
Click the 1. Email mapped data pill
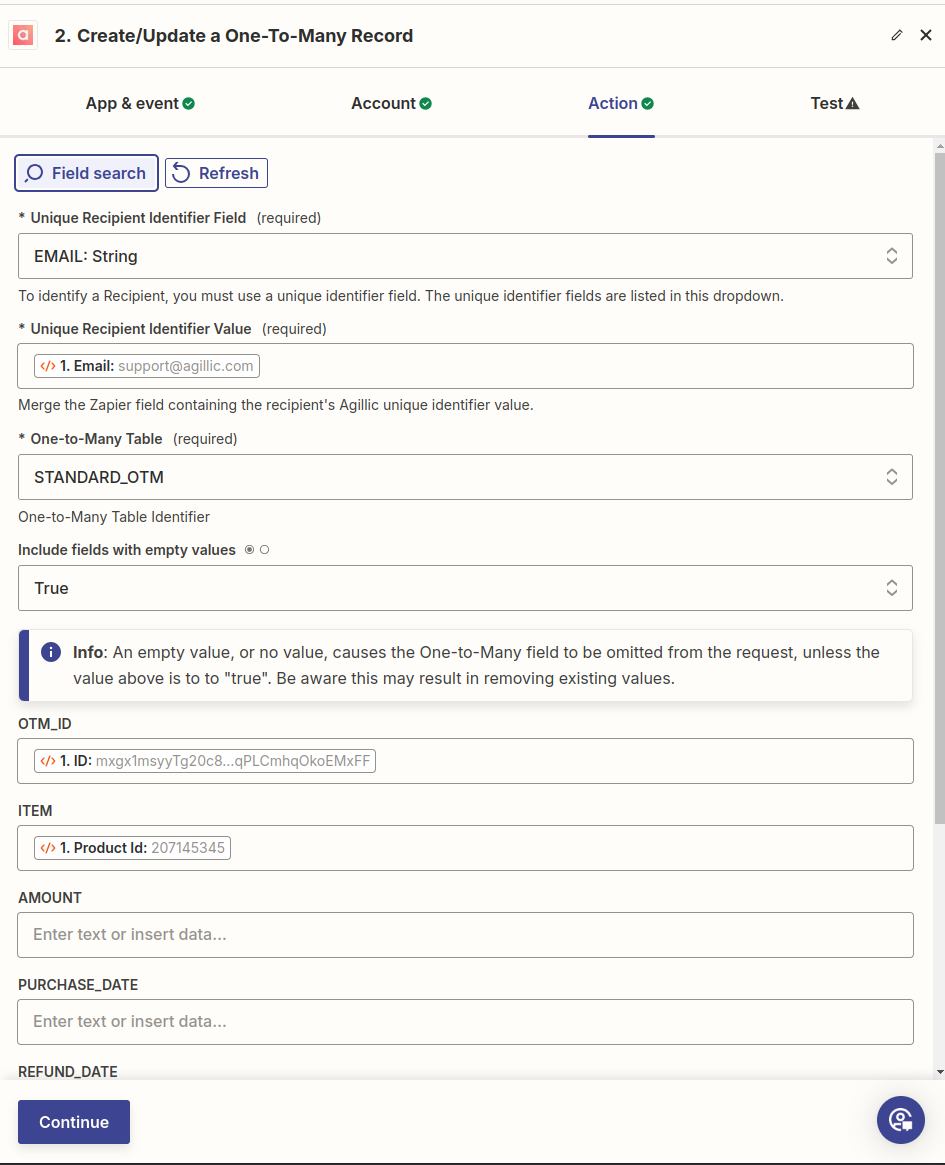click(146, 366)
